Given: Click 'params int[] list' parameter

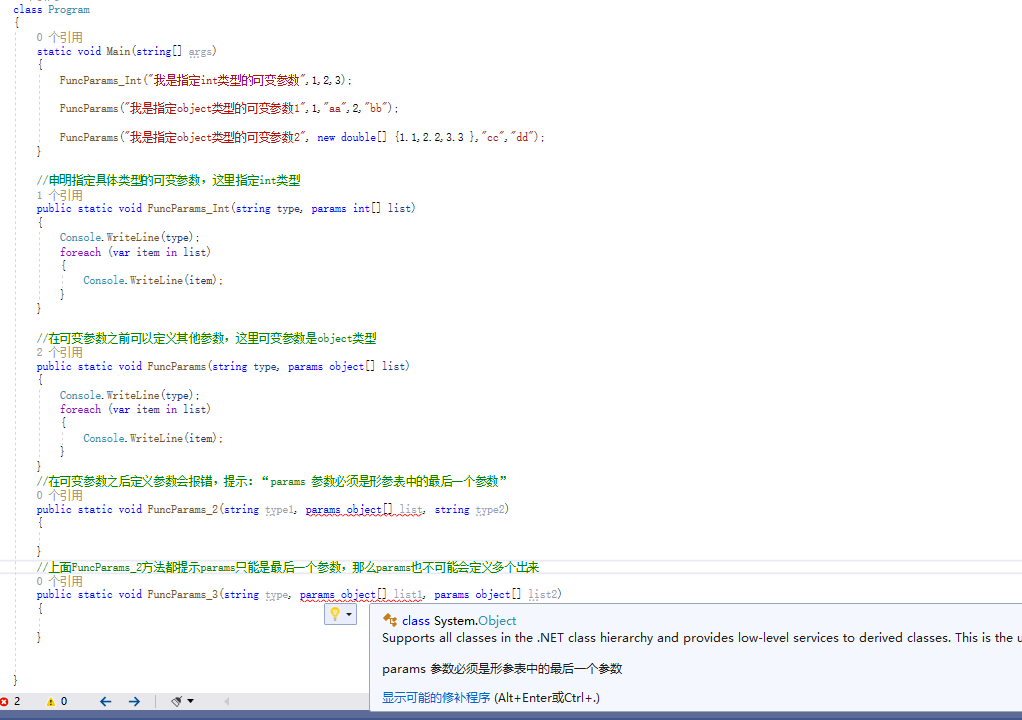Looking at the screenshot, I should pyautogui.click(x=361, y=209).
